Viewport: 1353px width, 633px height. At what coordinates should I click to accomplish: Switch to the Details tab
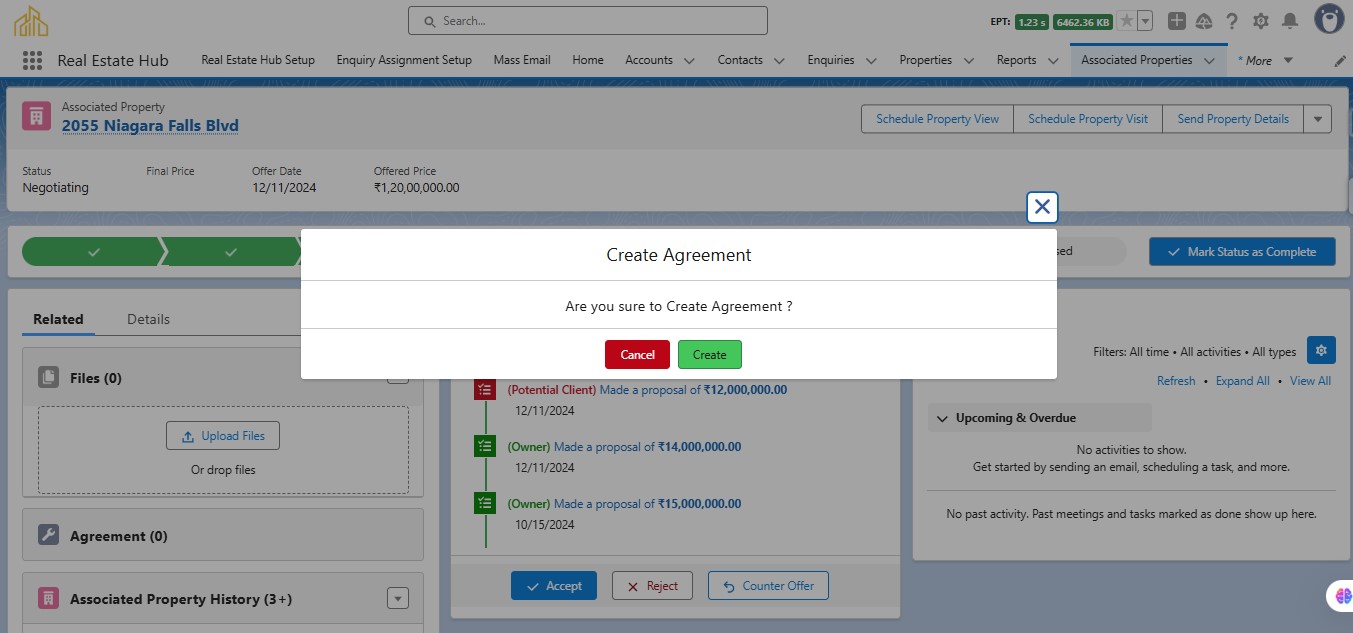148,319
